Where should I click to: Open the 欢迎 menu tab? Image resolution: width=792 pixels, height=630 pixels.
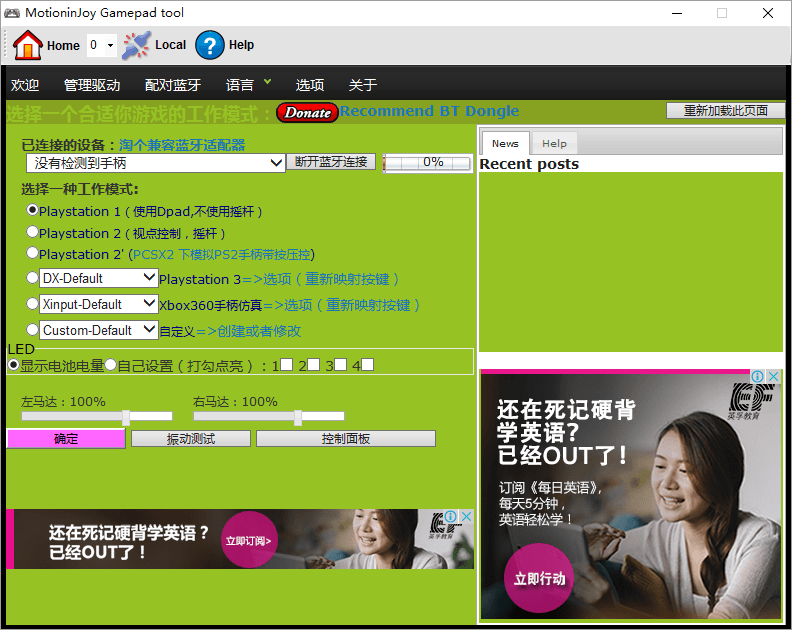point(25,85)
